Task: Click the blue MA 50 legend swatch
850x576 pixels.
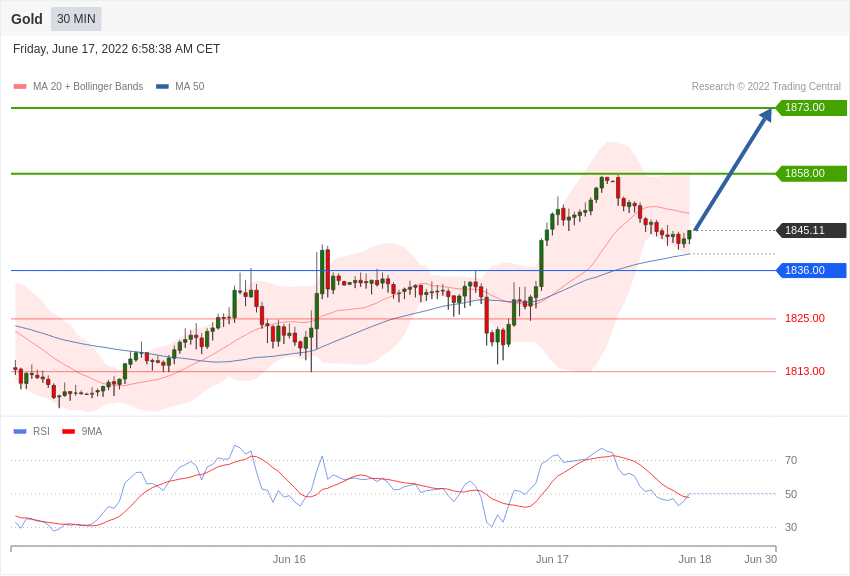Action: (162, 87)
